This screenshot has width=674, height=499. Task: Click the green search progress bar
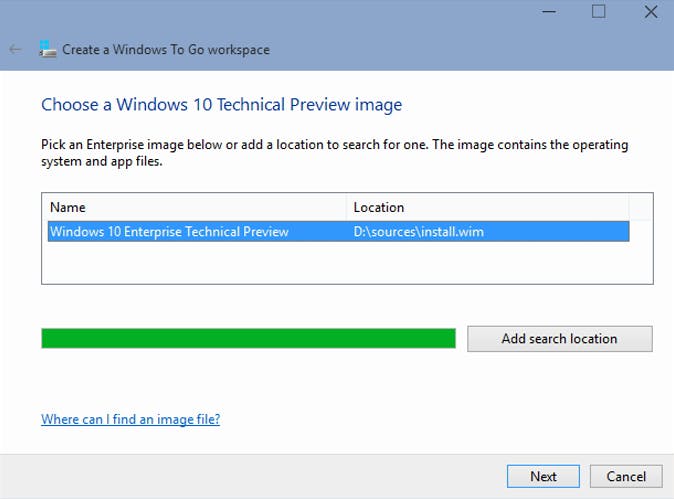tap(248, 338)
